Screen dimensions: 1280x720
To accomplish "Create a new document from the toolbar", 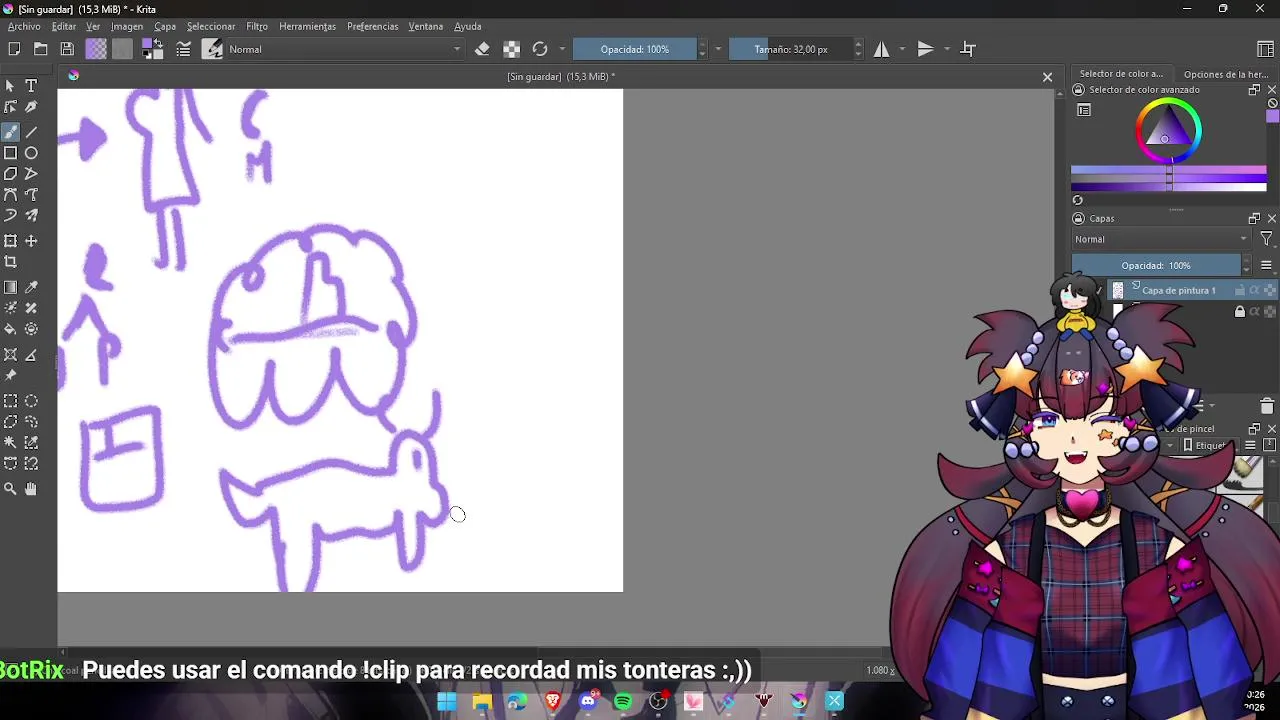I will pos(14,49).
